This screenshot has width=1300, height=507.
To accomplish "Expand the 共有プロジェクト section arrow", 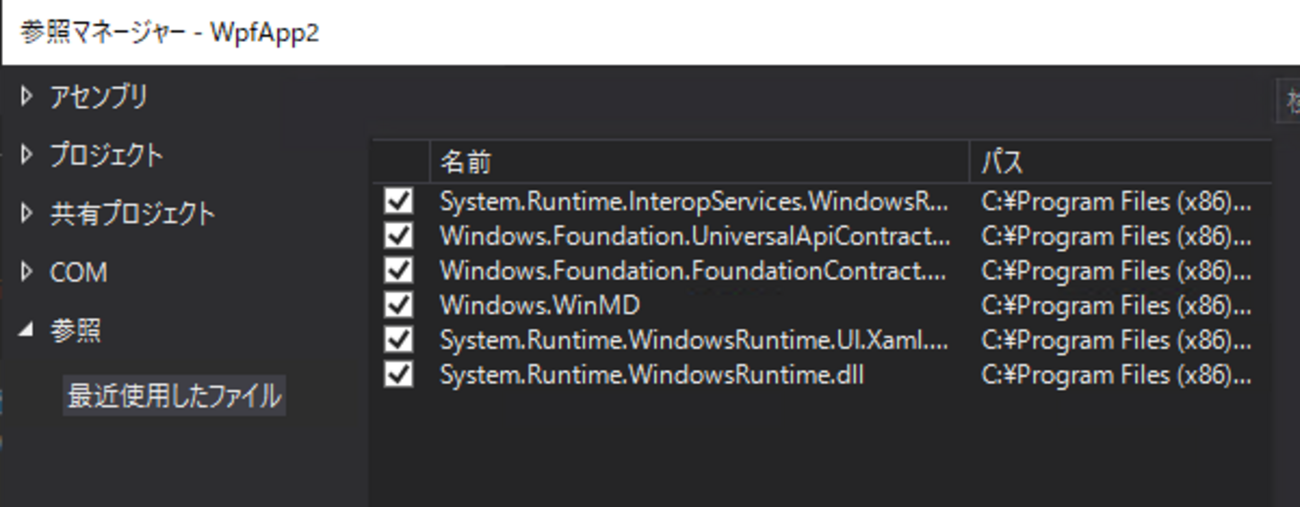I will point(27,214).
